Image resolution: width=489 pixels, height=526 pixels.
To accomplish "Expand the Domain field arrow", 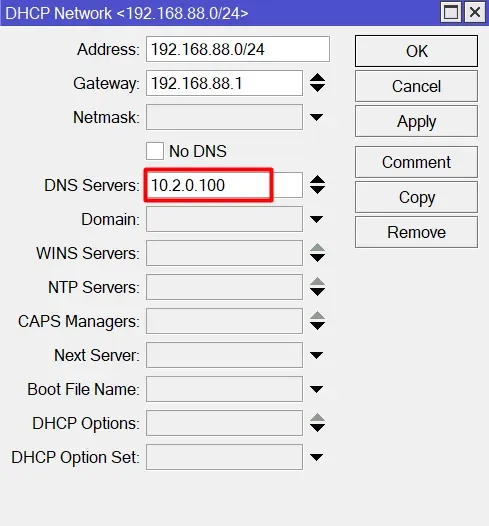I will [x=317, y=219].
